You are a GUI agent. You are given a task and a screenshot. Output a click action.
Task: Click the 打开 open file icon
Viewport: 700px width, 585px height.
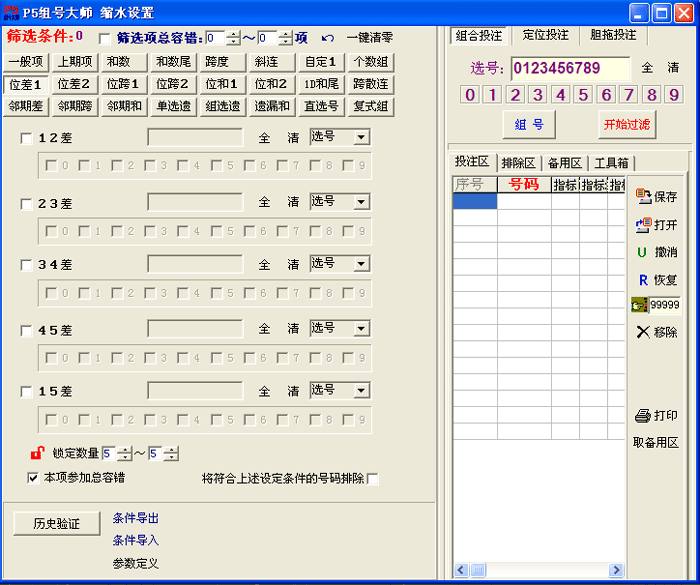(x=643, y=224)
